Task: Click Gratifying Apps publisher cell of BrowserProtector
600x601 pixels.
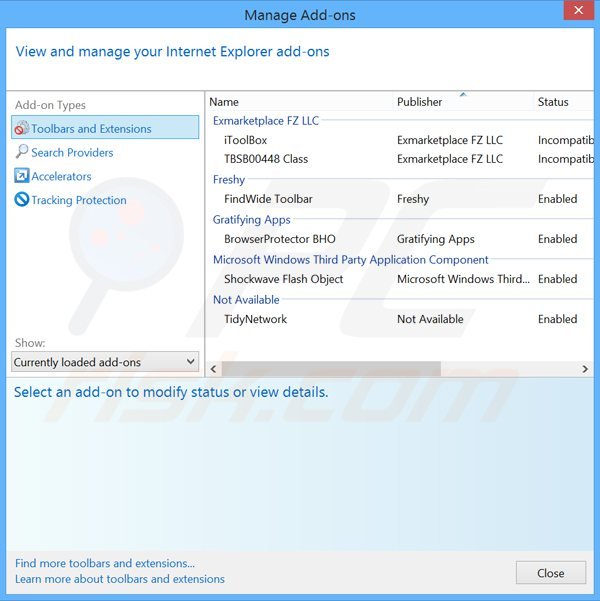Action: point(436,239)
